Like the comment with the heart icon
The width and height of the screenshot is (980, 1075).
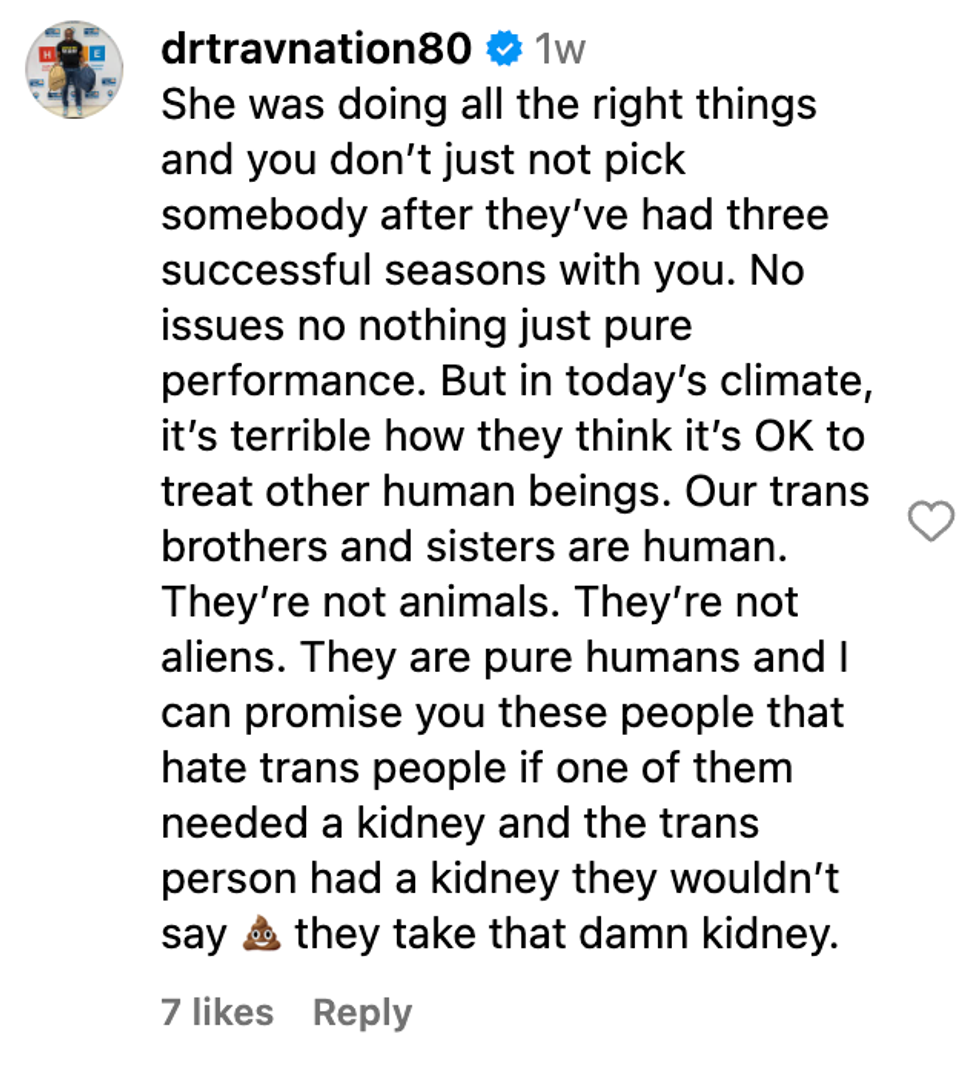(930, 522)
